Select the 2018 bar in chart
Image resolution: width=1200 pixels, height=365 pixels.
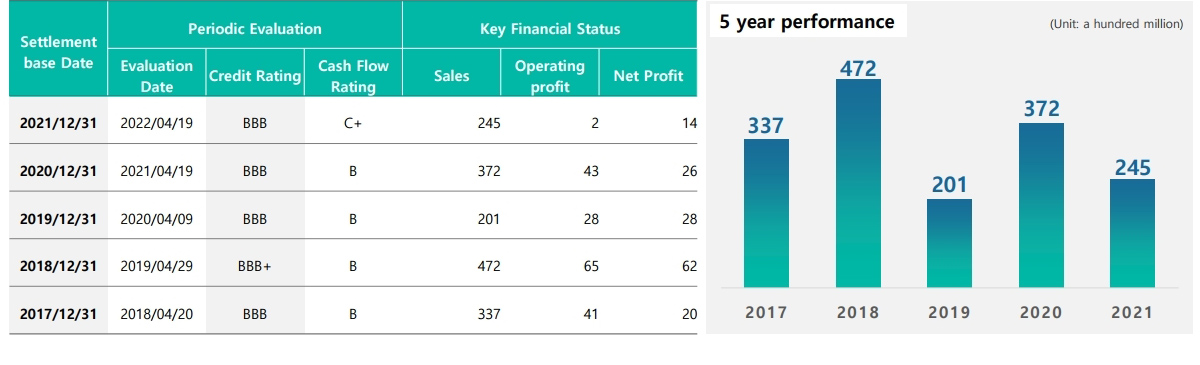(858, 183)
